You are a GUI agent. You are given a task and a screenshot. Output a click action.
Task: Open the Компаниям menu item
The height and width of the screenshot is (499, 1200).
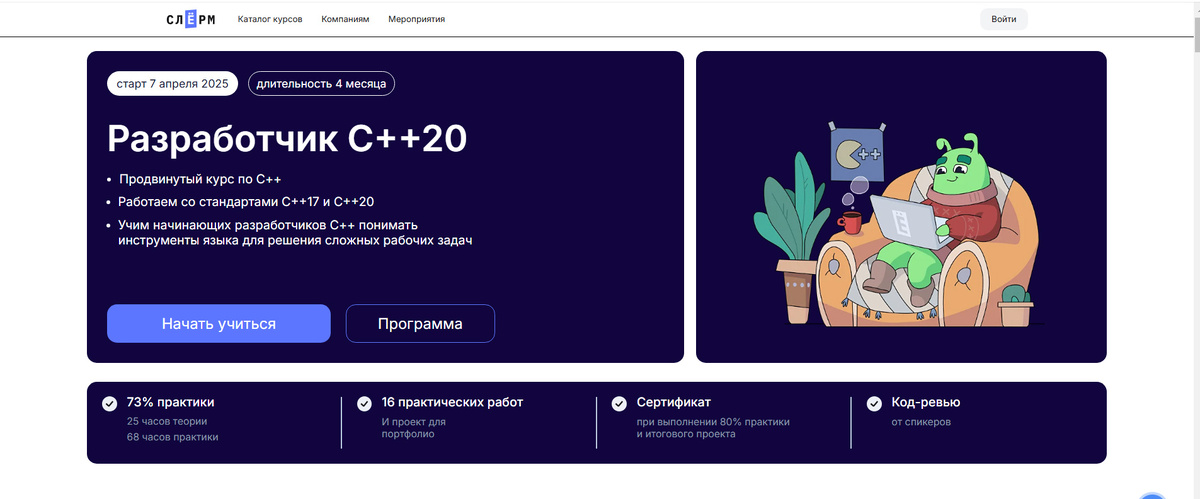pyautogui.click(x=345, y=19)
